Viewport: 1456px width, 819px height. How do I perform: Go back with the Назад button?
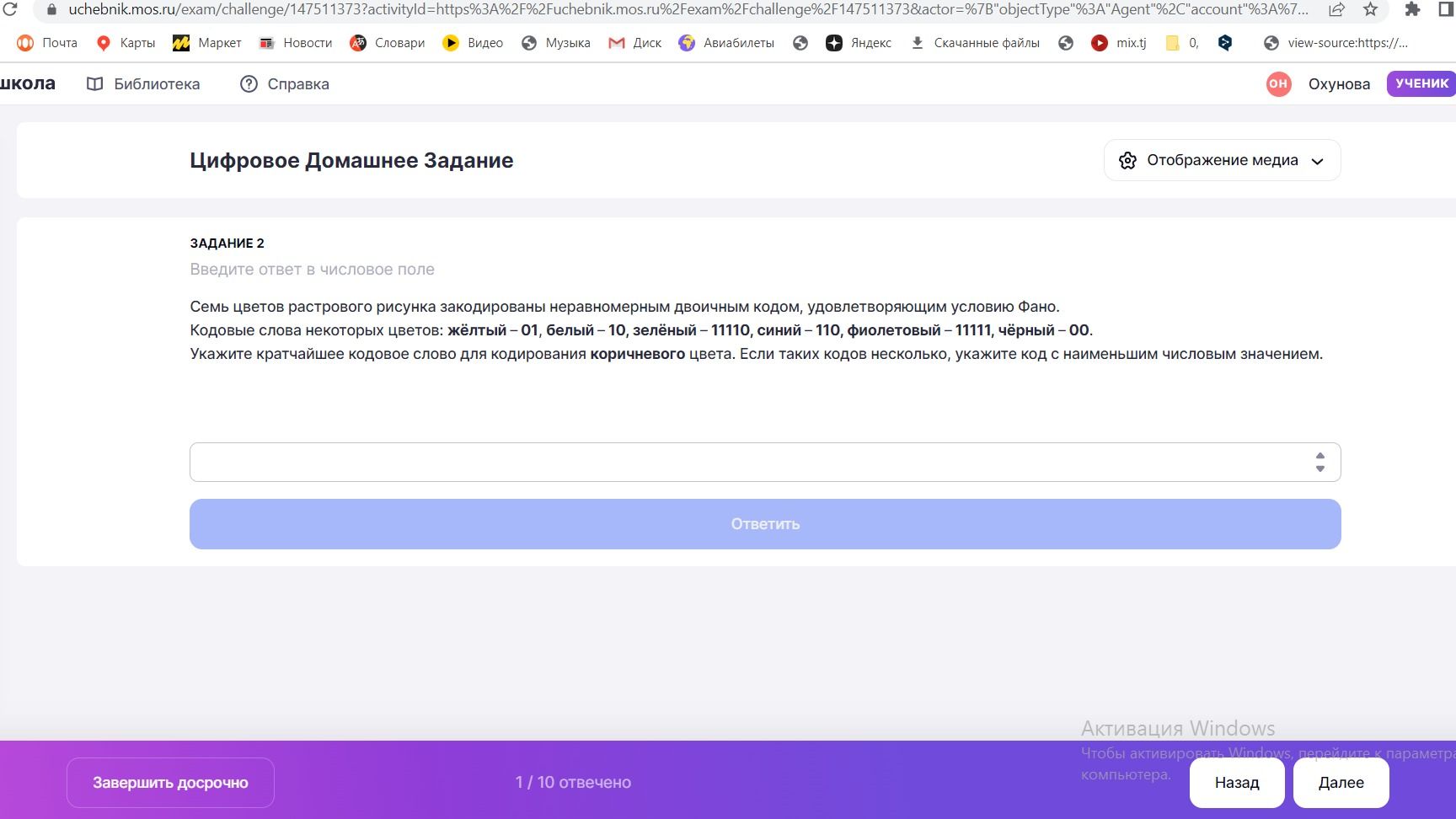(x=1237, y=783)
